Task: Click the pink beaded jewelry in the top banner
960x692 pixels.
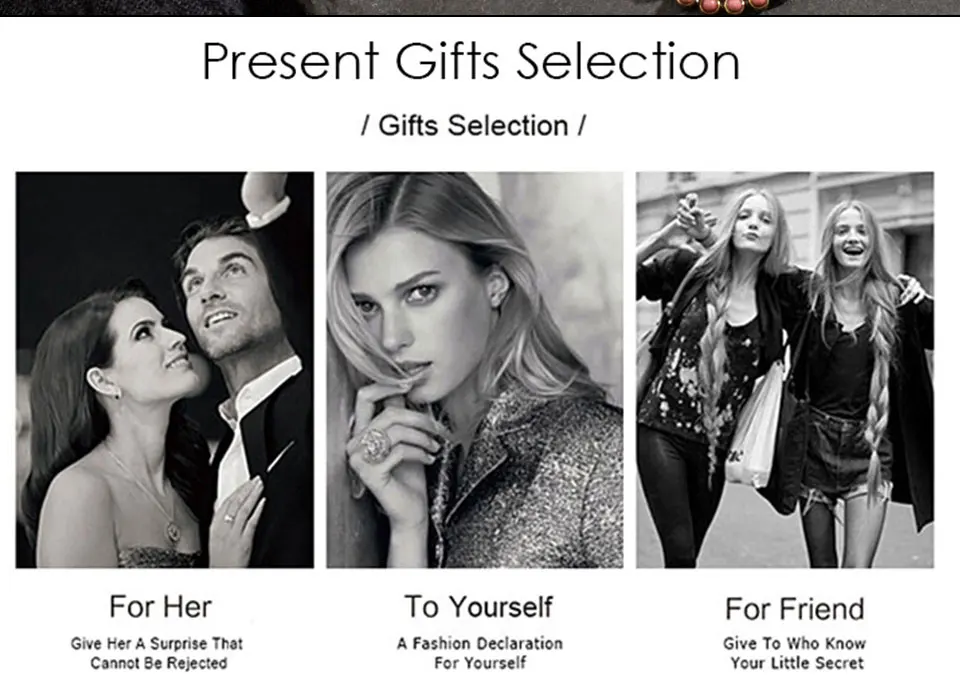Action: (722, 6)
